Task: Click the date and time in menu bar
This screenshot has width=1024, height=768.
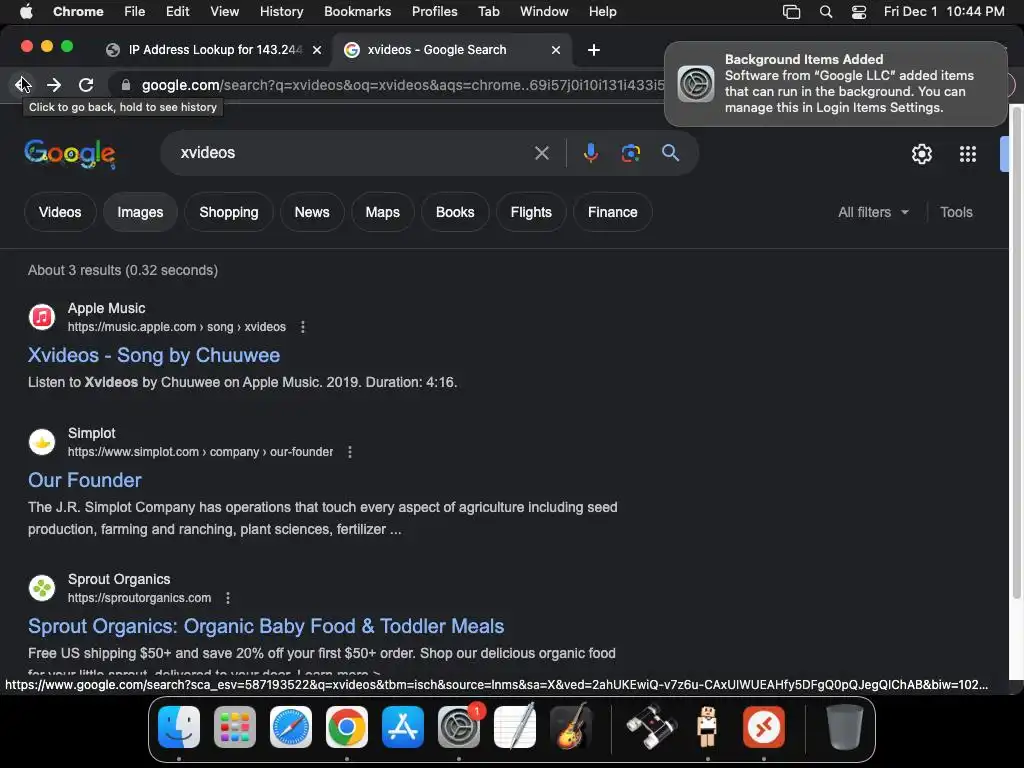Action: (x=944, y=11)
